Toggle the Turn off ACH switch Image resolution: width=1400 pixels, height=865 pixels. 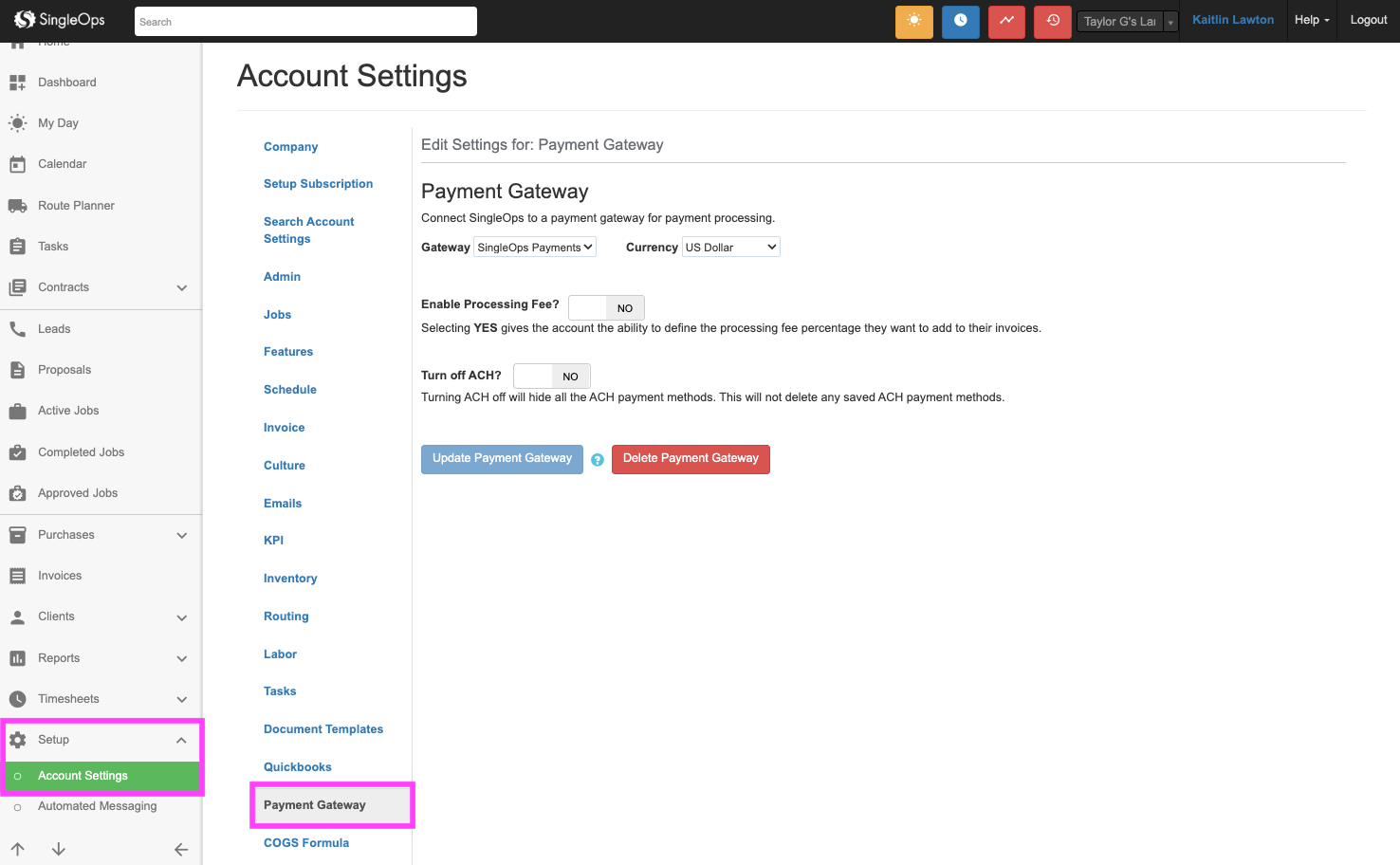click(x=551, y=376)
